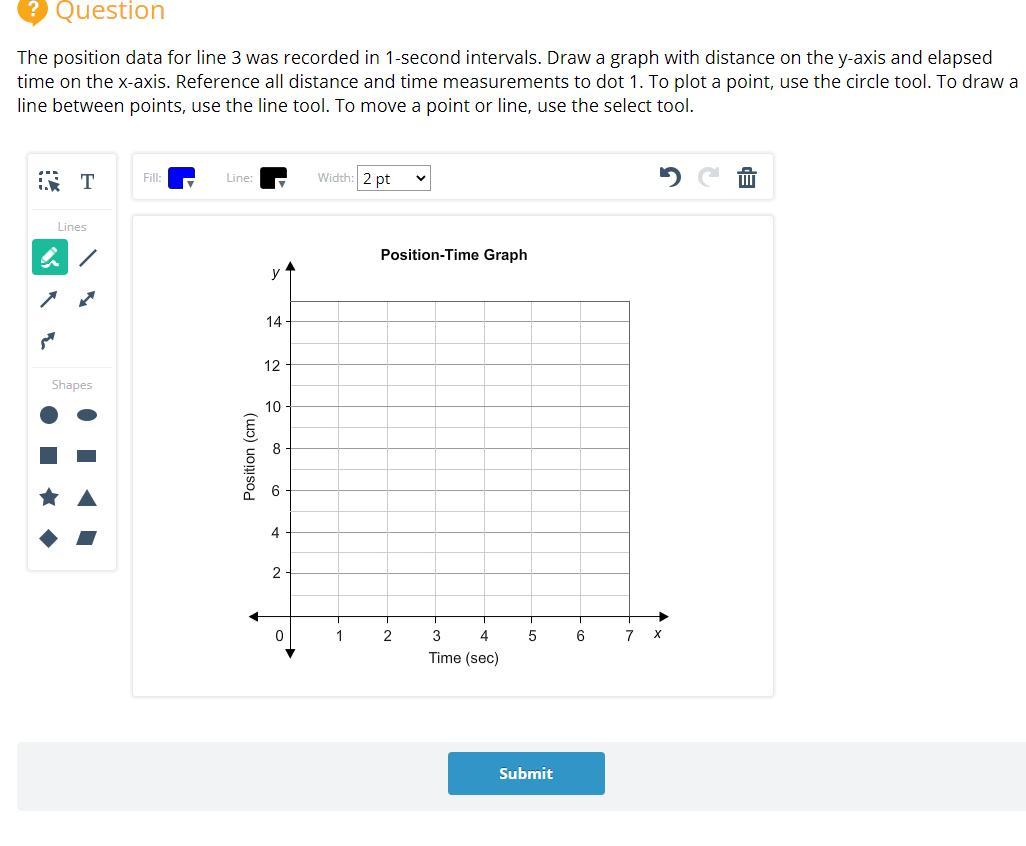Pick the circle shape tool
Screen dimensions: 1026x846
(x=49, y=414)
